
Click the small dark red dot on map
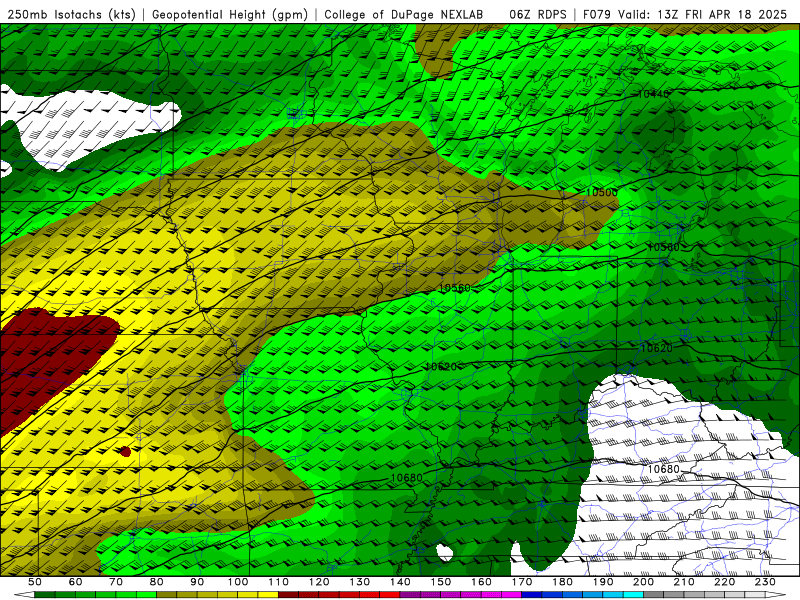coord(126,452)
